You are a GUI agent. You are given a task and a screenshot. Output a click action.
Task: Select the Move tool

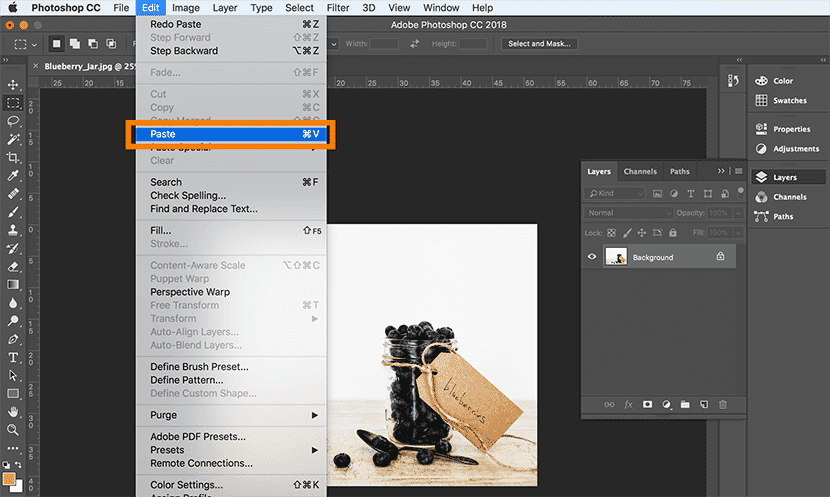point(14,85)
